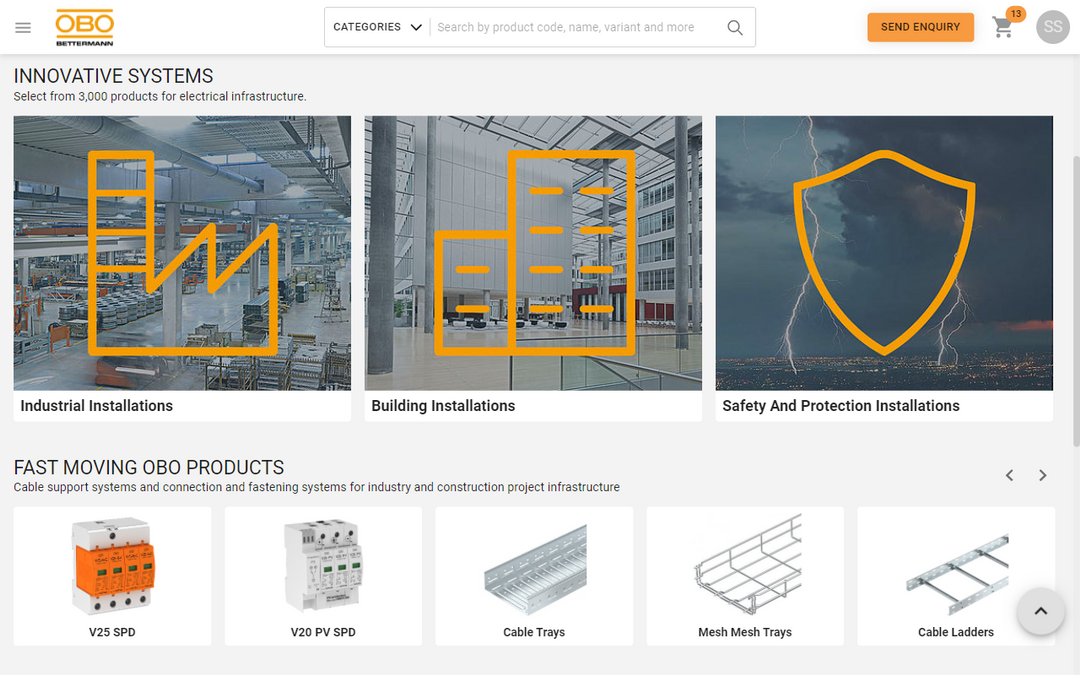Click the right carousel arrow for products

tap(1042, 475)
